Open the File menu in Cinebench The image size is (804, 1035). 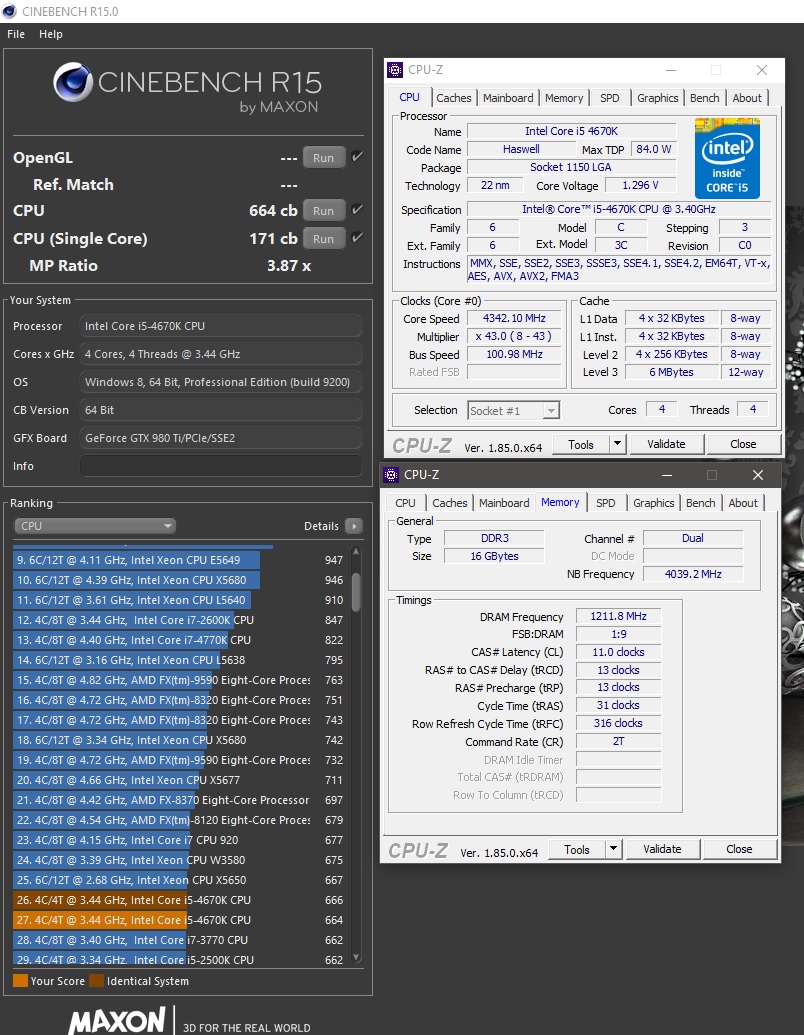[16, 34]
